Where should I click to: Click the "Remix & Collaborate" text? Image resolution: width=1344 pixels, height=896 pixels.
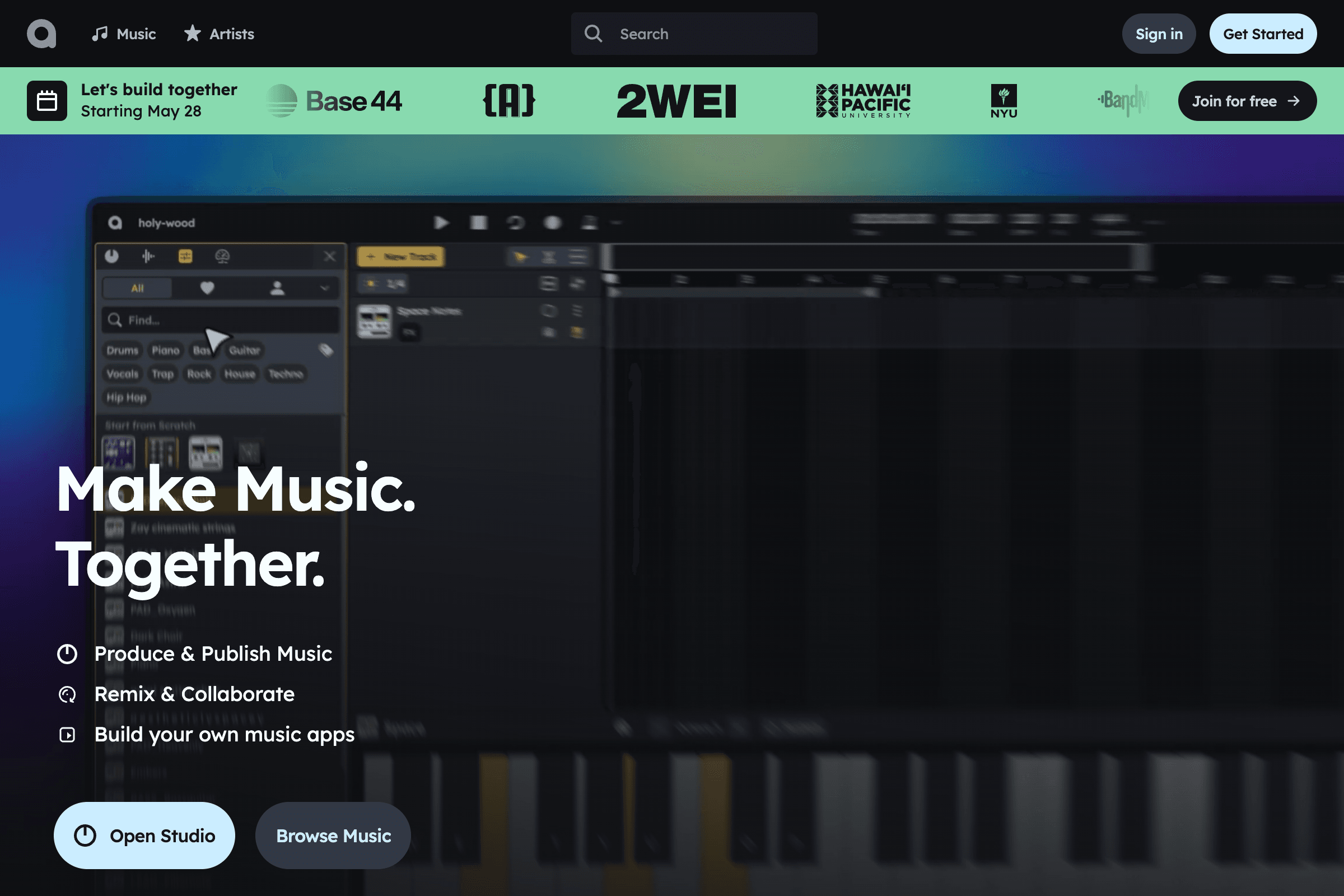tap(194, 694)
